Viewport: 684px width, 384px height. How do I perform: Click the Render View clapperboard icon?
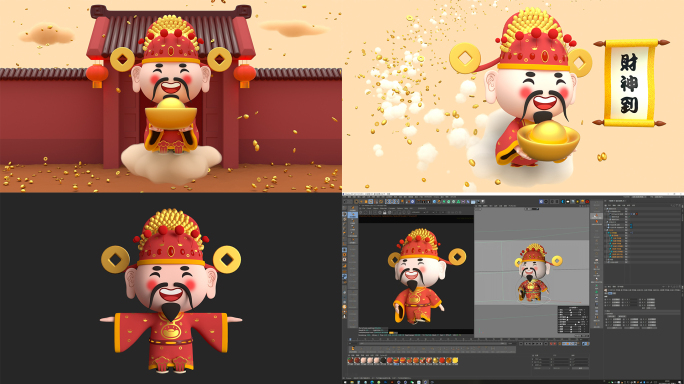click(x=418, y=202)
